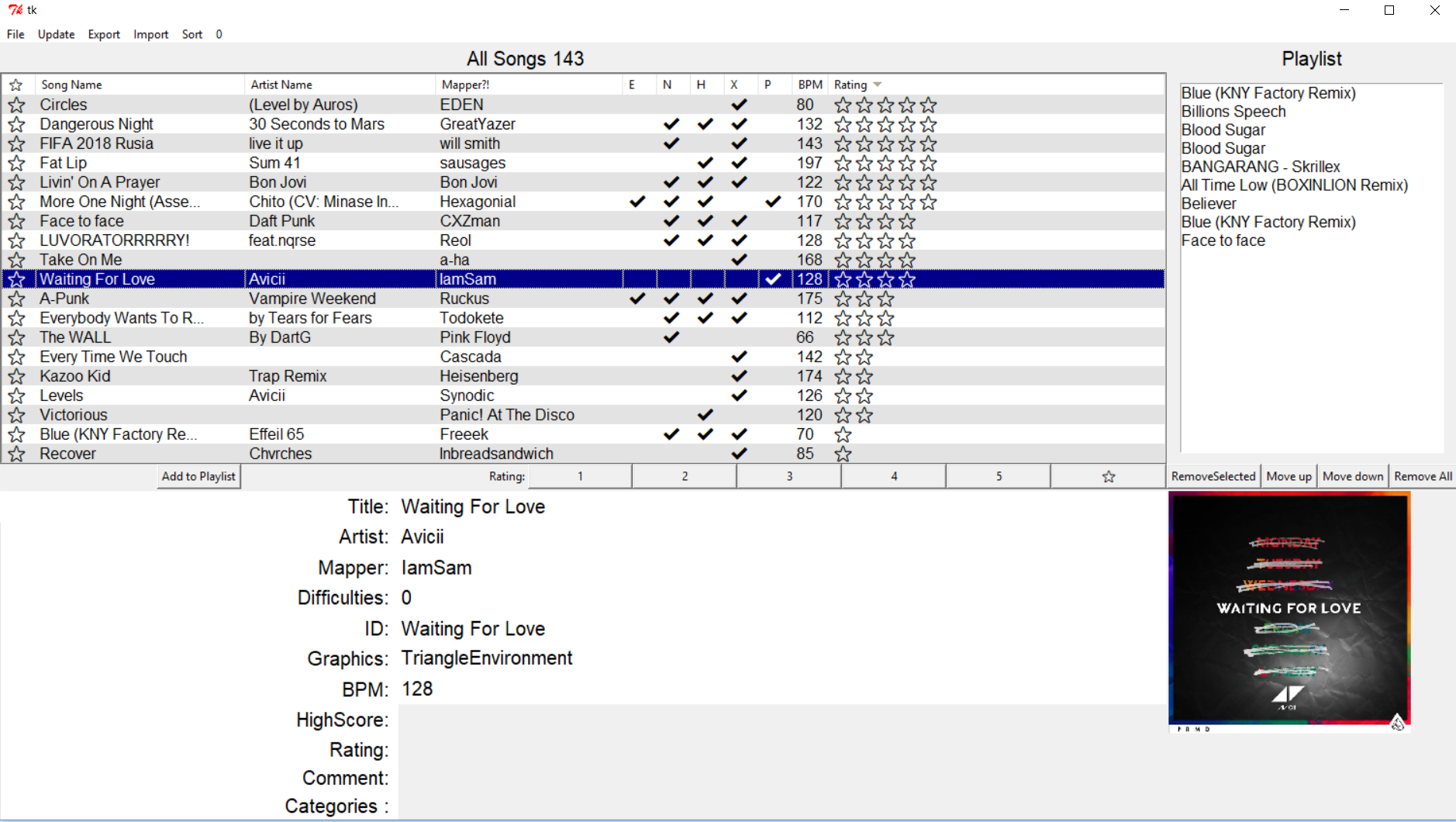Open the Import menu

(x=150, y=34)
